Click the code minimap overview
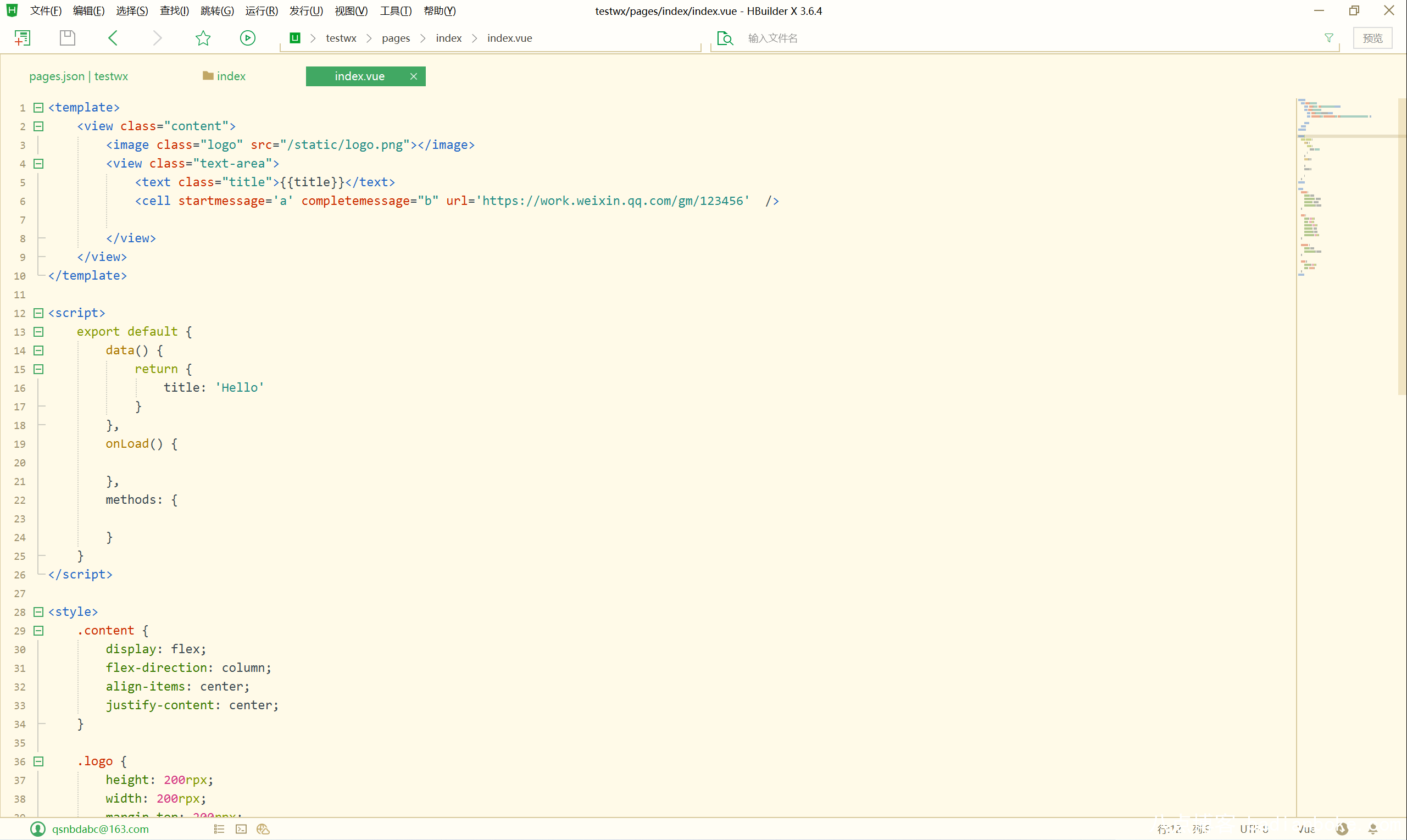Image resolution: width=1407 pixels, height=840 pixels. (1346, 187)
